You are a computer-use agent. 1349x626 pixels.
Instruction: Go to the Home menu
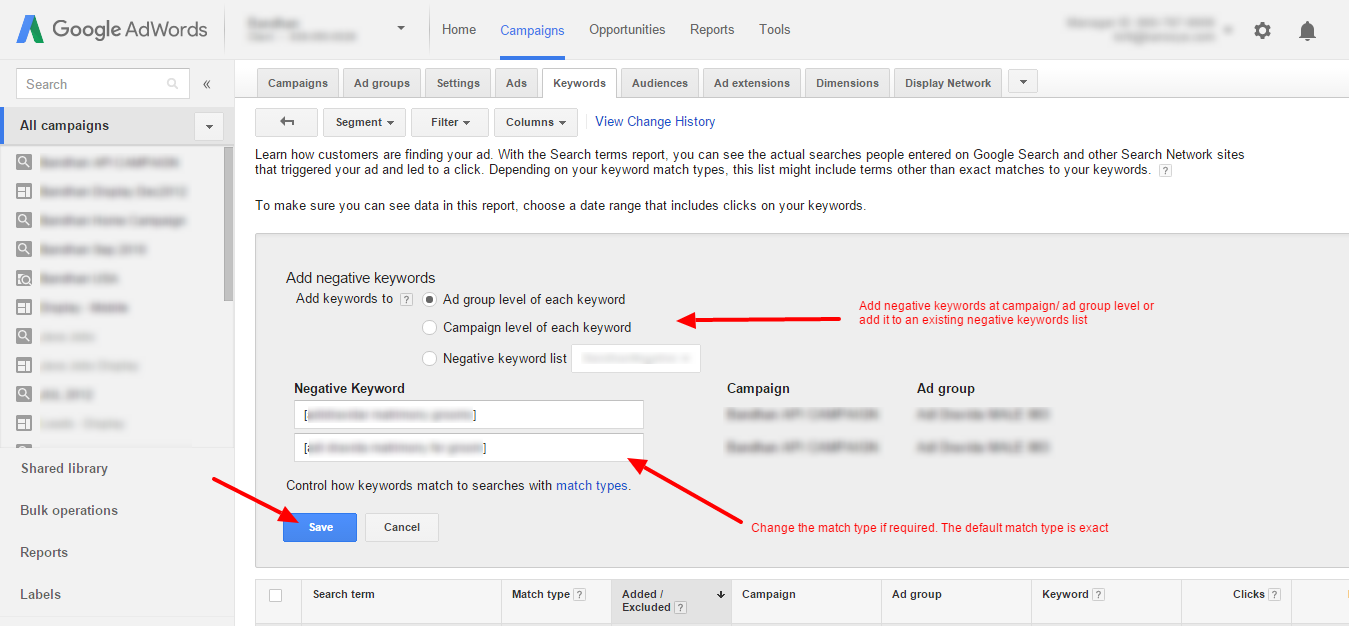click(x=459, y=29)
